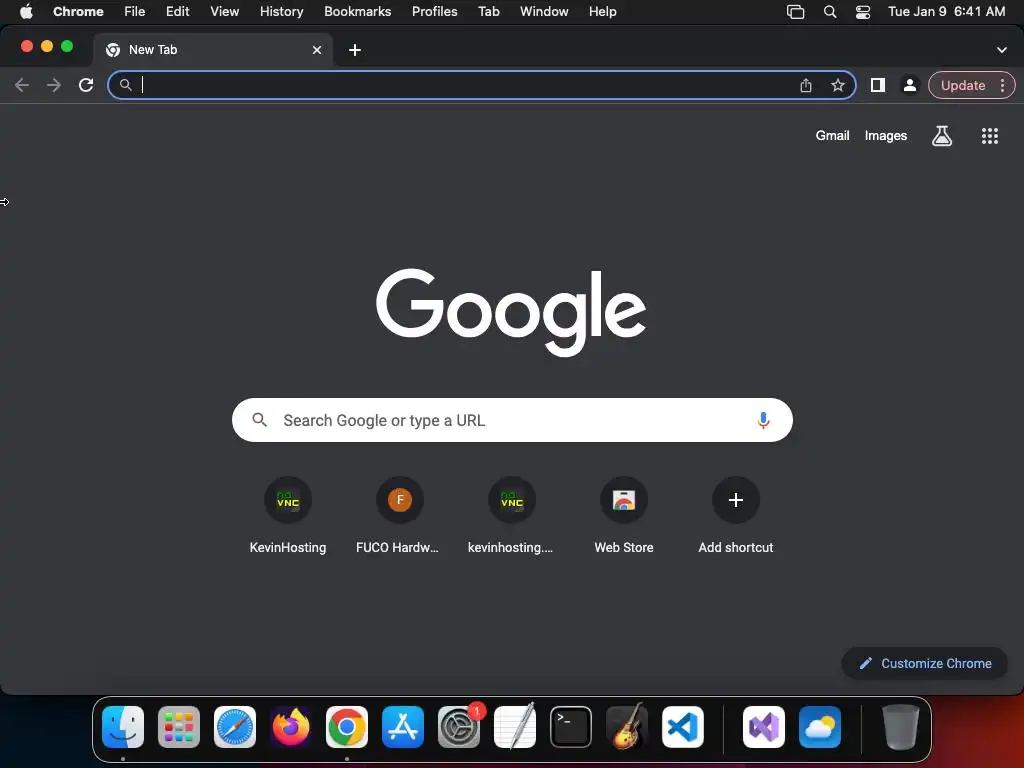
Task: Click the Update button
Action: (963, 85)
